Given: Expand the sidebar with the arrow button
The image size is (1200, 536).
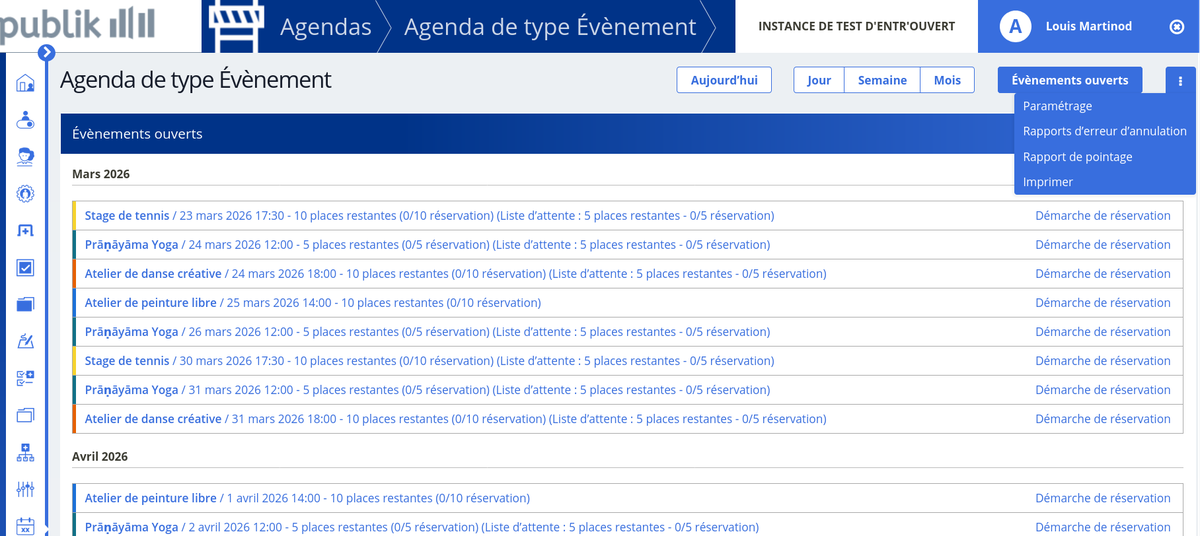Looking at the screenshot, I should coord(46,52).
